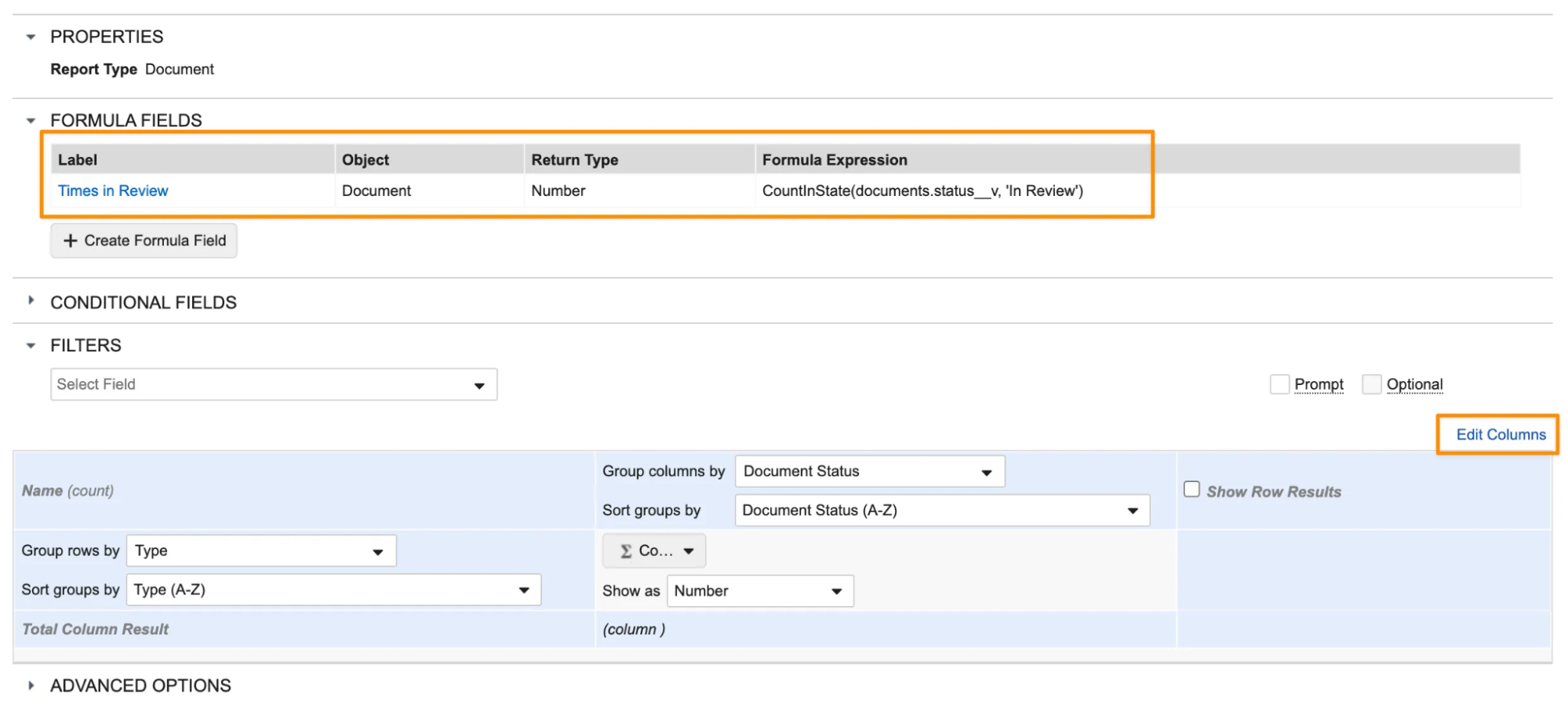The image size is (1568, 712).
Task: Open the Times in Review formula
Action: (113, 191)
